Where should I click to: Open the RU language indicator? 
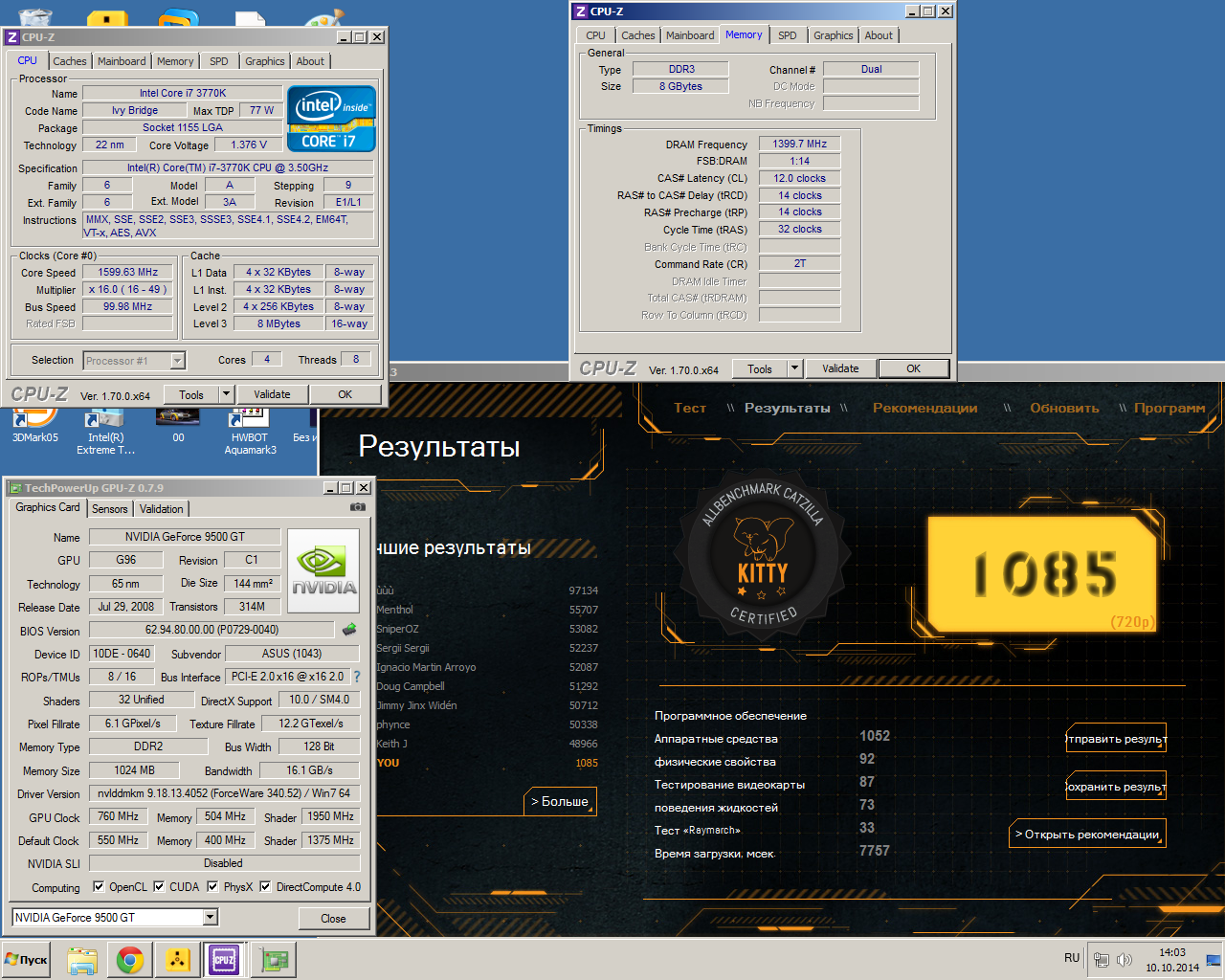[1072, 958]
